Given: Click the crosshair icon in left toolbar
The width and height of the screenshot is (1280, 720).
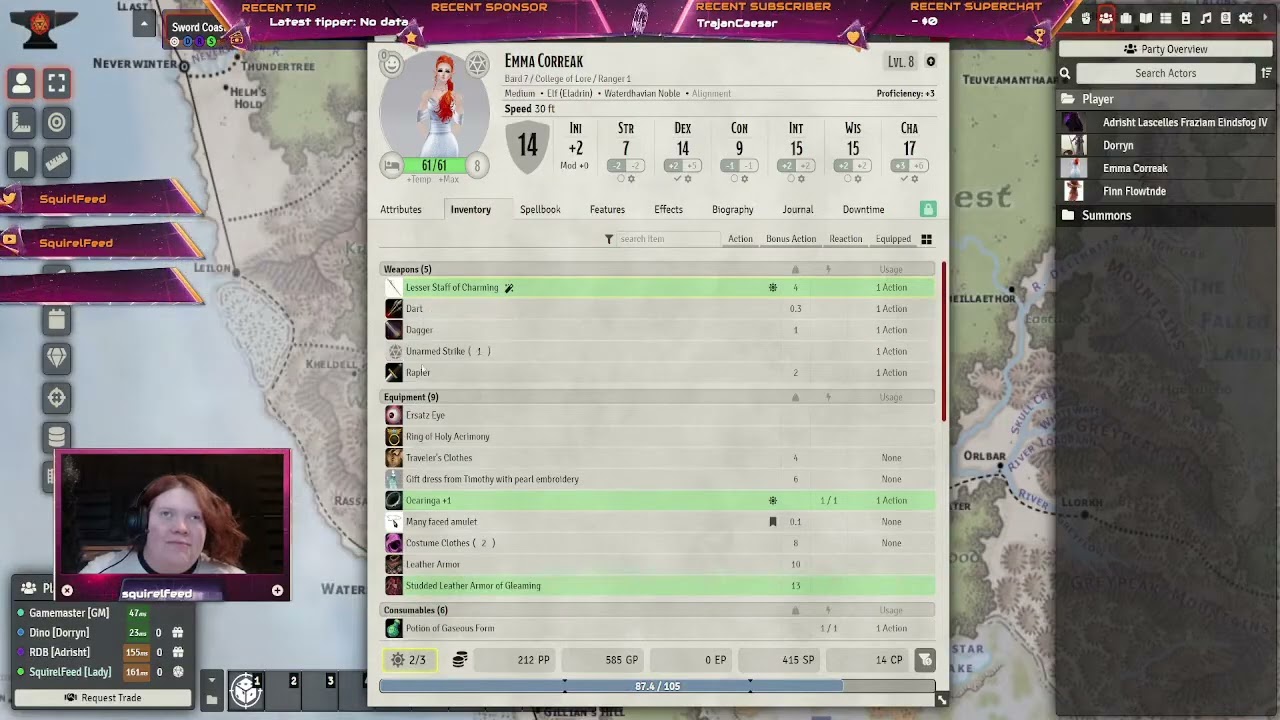Looking at the screenshot, I should pos(56,397).
